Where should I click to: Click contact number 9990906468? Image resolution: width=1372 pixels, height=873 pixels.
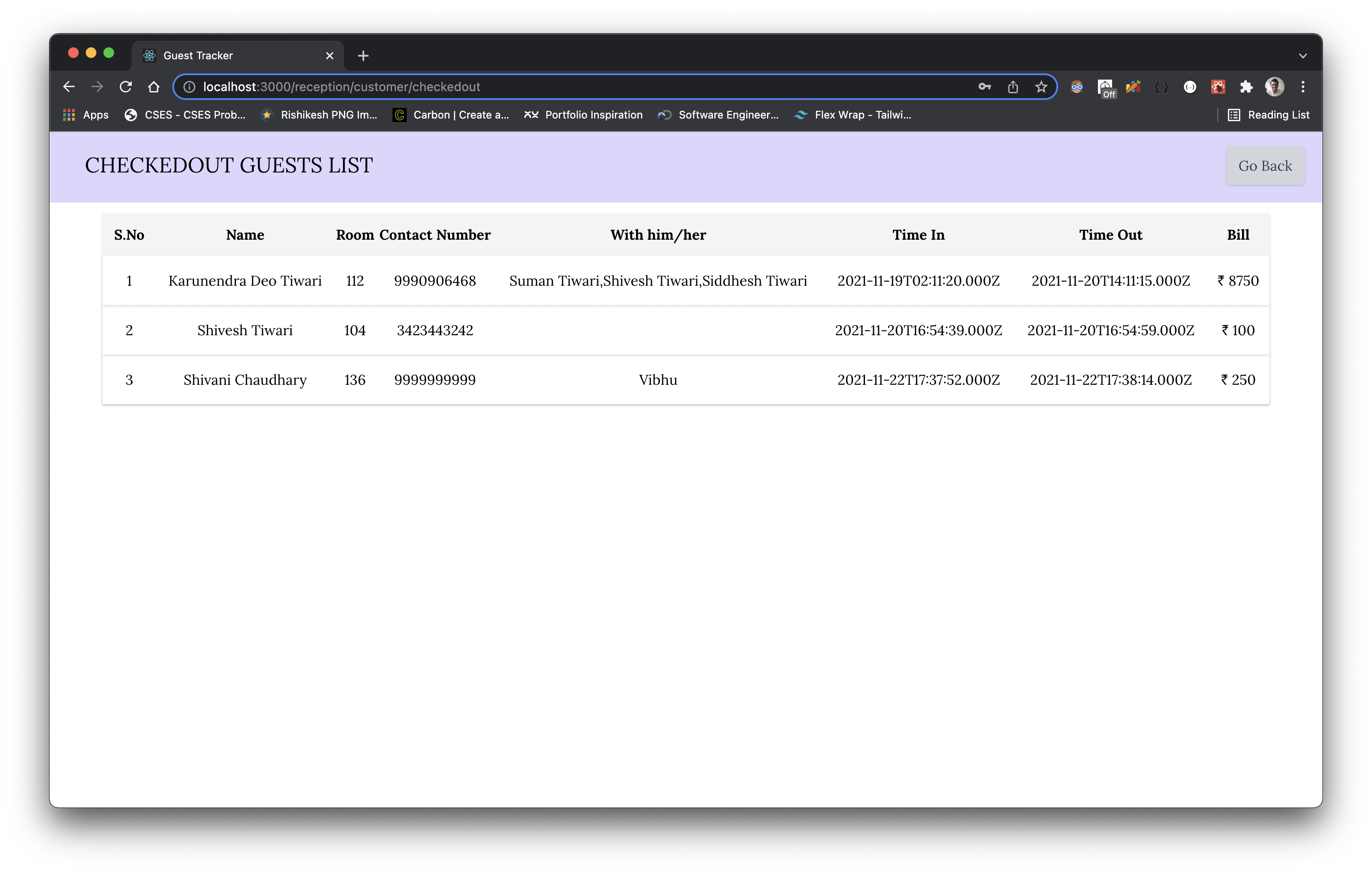point(435,280)
